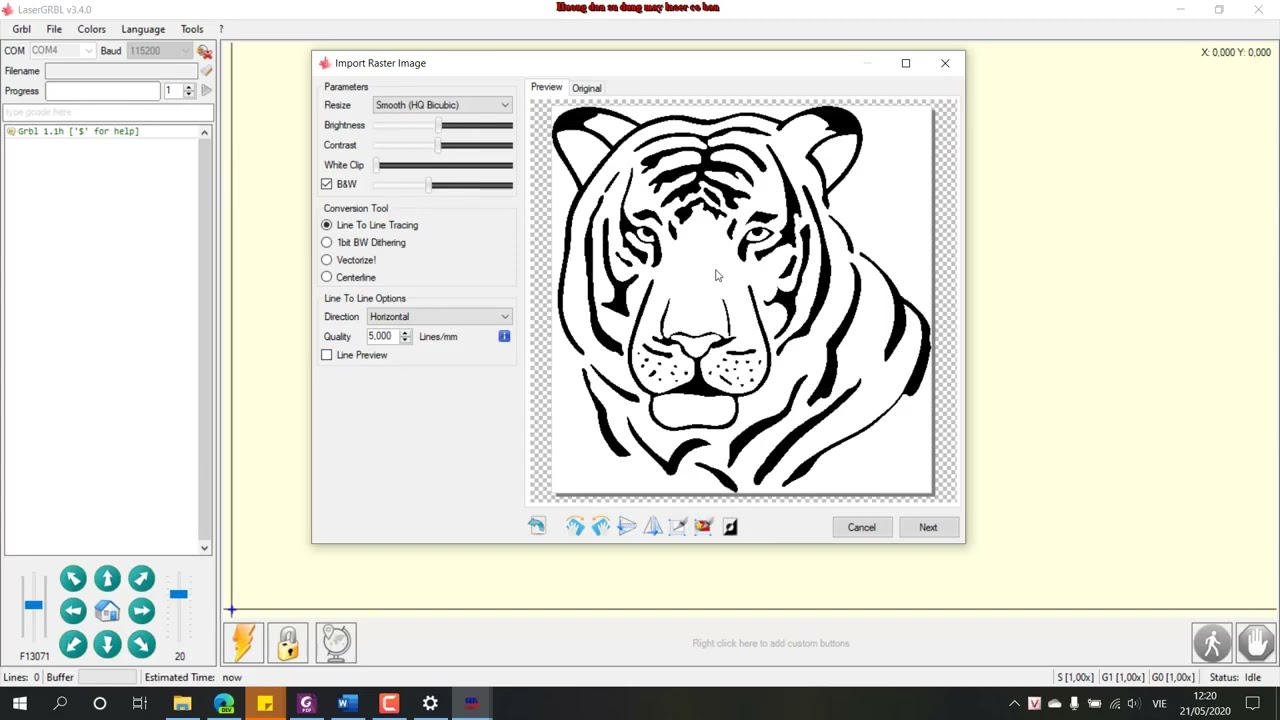Image resolution: width=1280 pixels, height=720 pixels.
Task: Click the revert image icon in dialog toolbar
Action: (x=537, y=526)
